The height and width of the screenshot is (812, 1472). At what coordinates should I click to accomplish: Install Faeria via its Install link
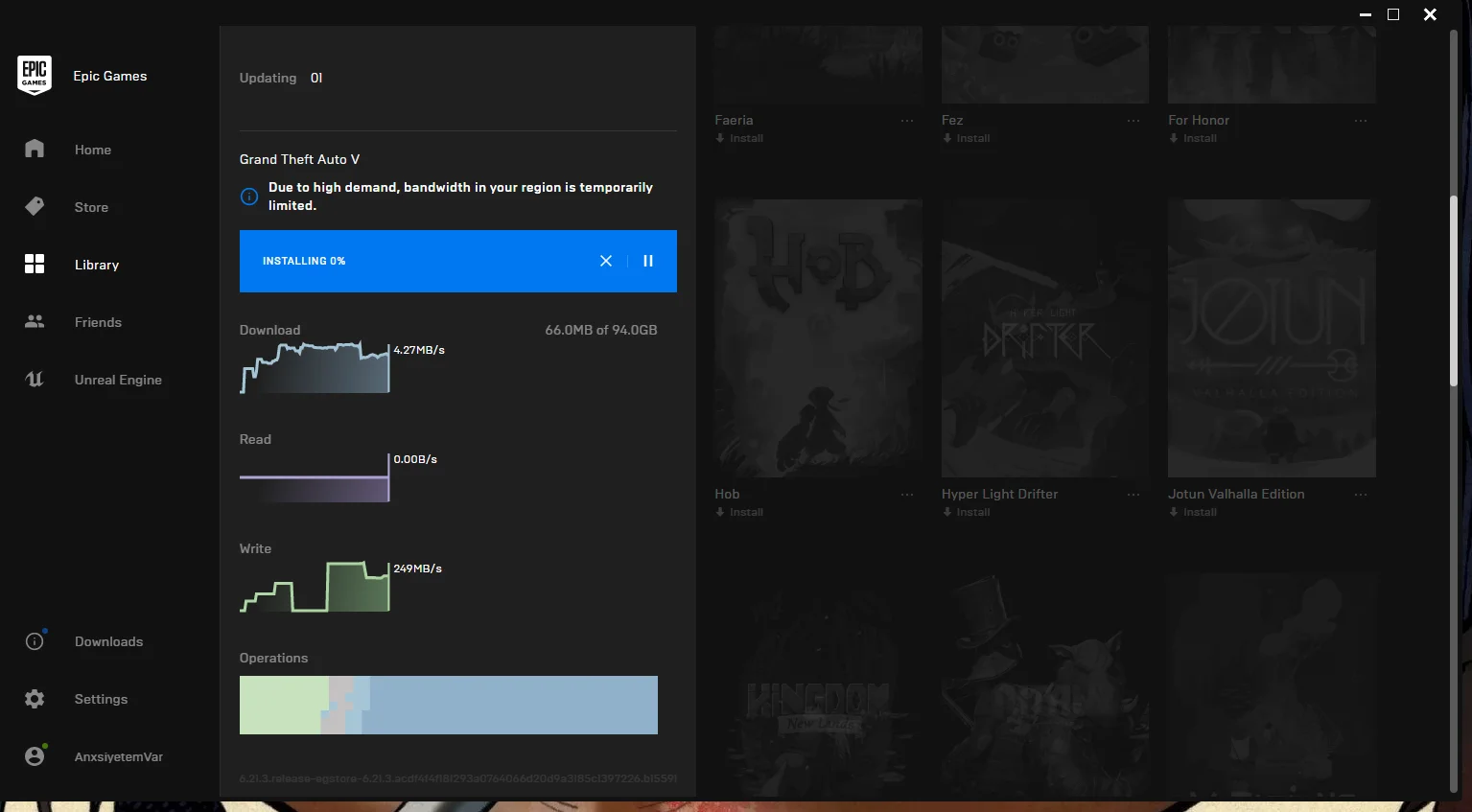click(739, 138)
